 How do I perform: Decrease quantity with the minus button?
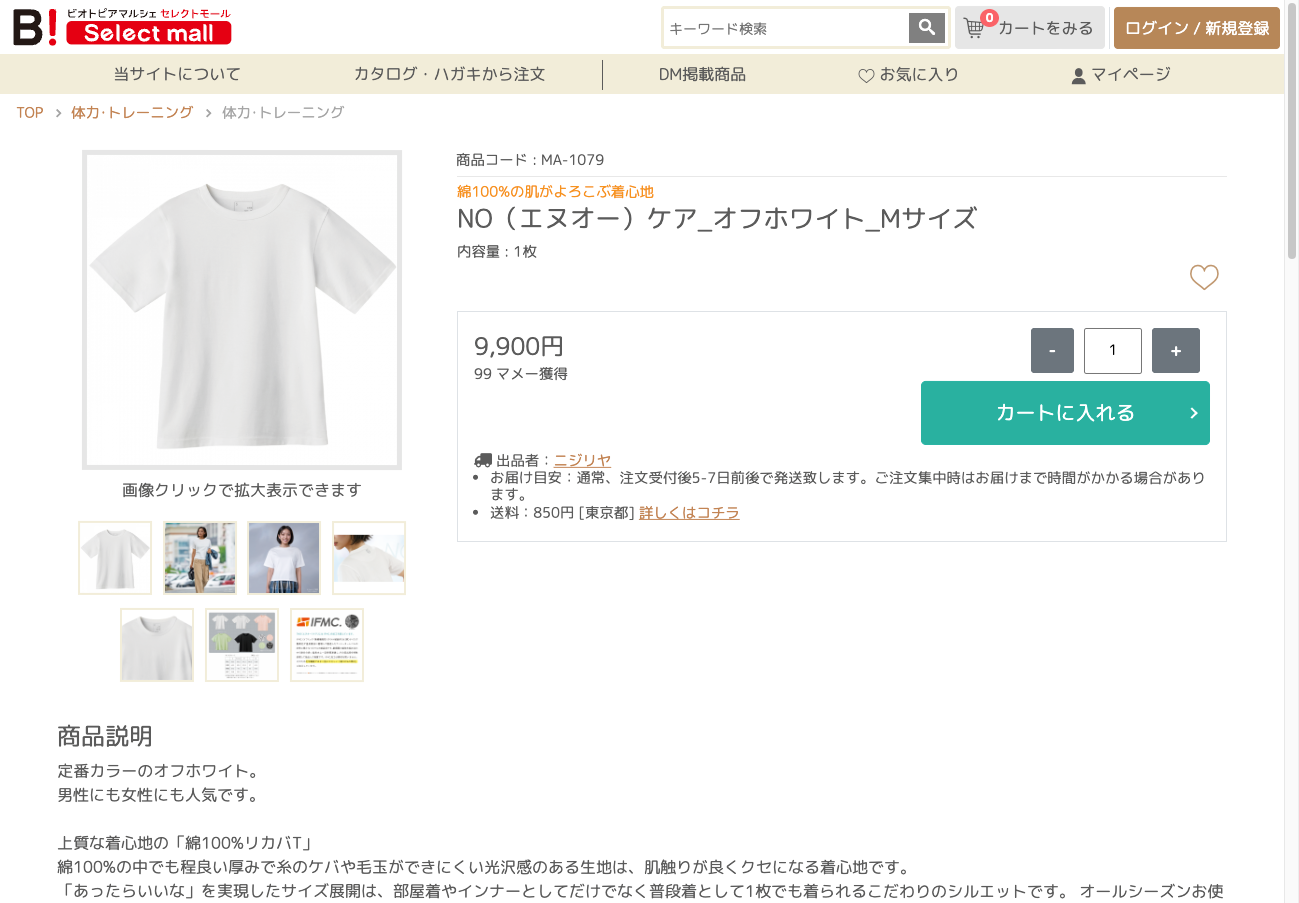pyautogui.click(x=1052, y=350)
